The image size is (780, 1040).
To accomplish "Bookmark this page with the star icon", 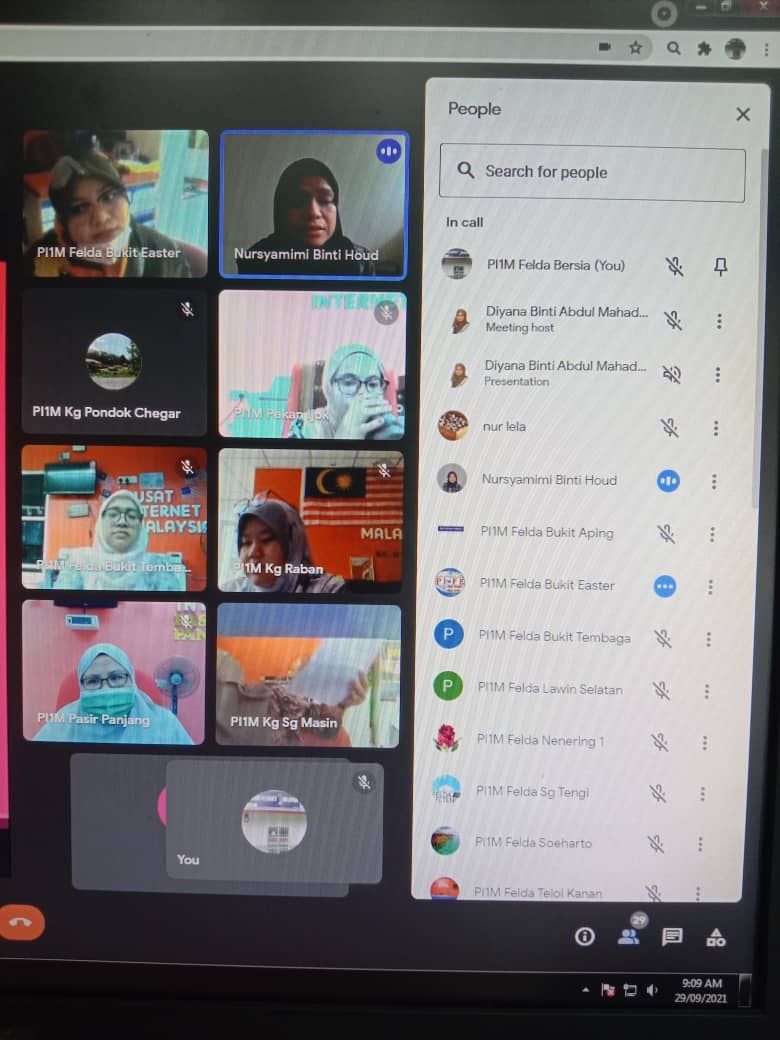I will point(635,47).
